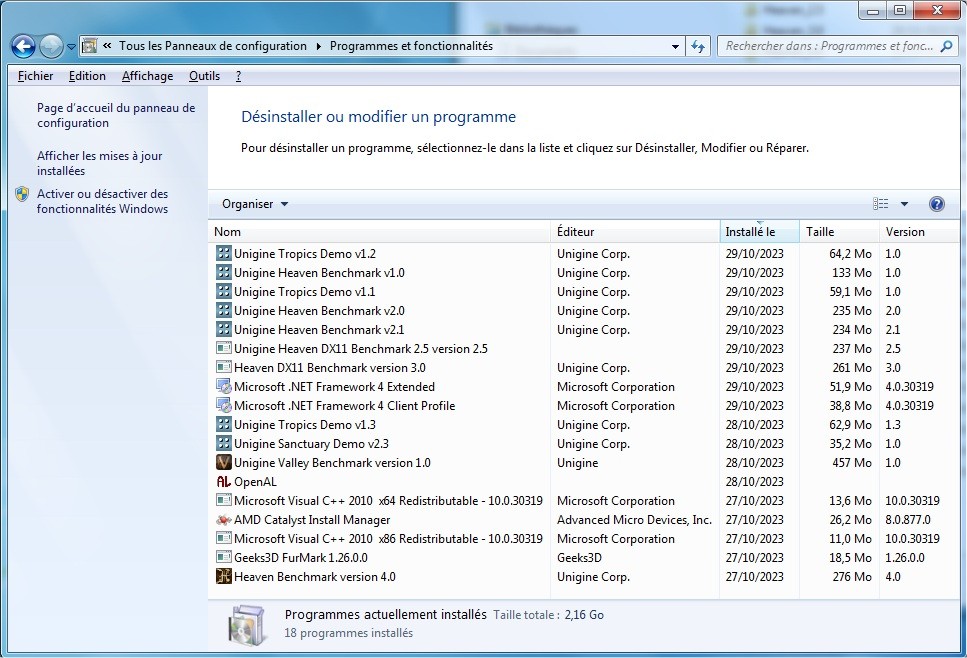Viewport: 967px width, 658px height.
Task: Click the search magnifier icon
Action: [946, 46]
